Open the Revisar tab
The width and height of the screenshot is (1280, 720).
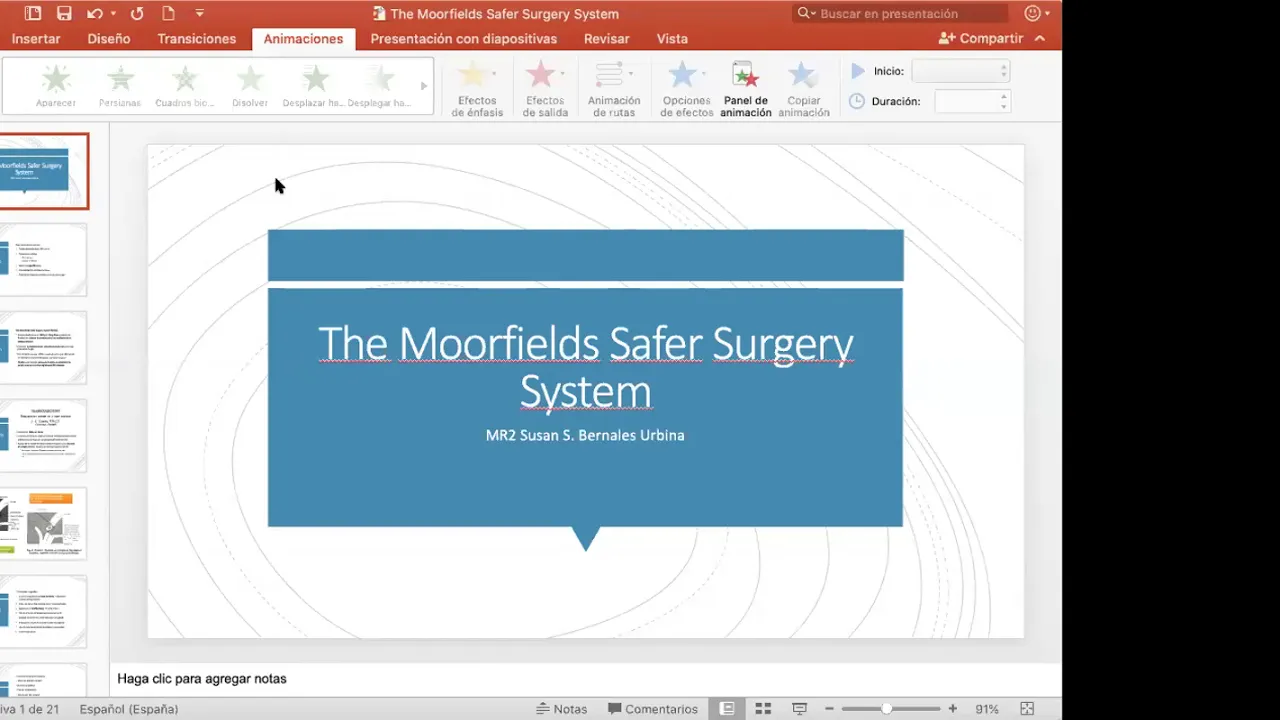(607, 39)
